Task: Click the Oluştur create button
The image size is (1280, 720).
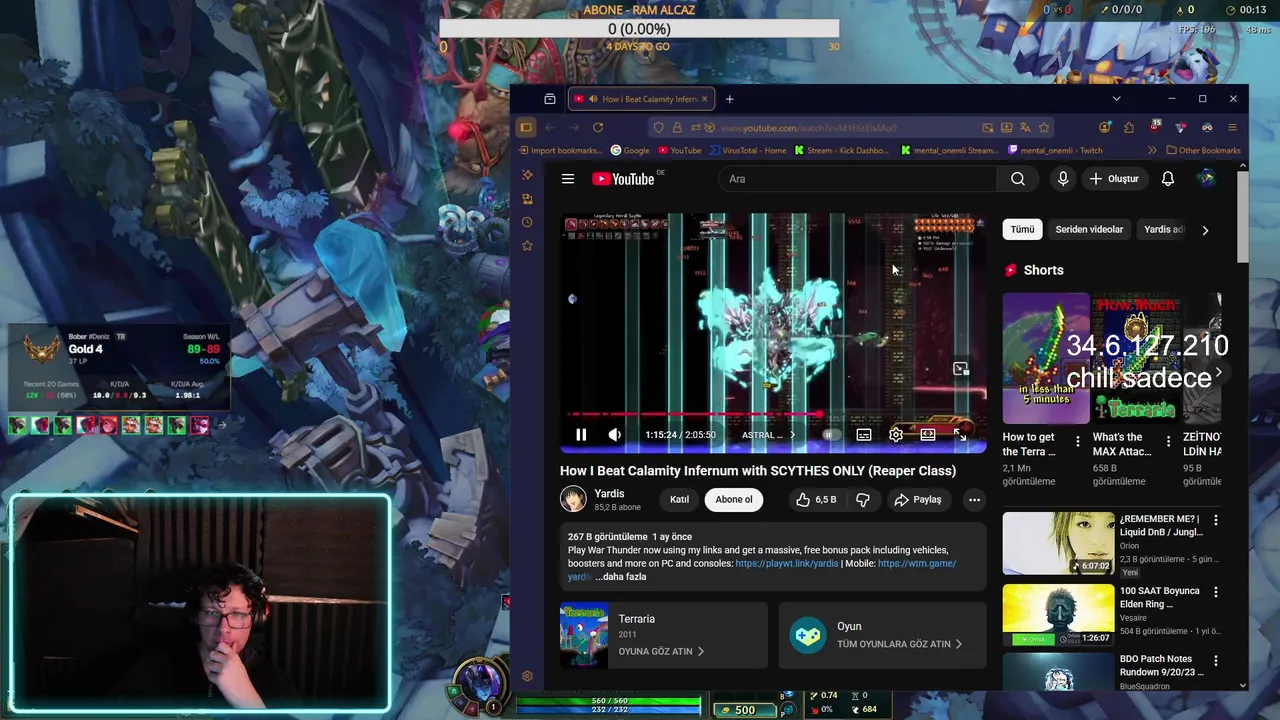Action: click(1114, 179)
